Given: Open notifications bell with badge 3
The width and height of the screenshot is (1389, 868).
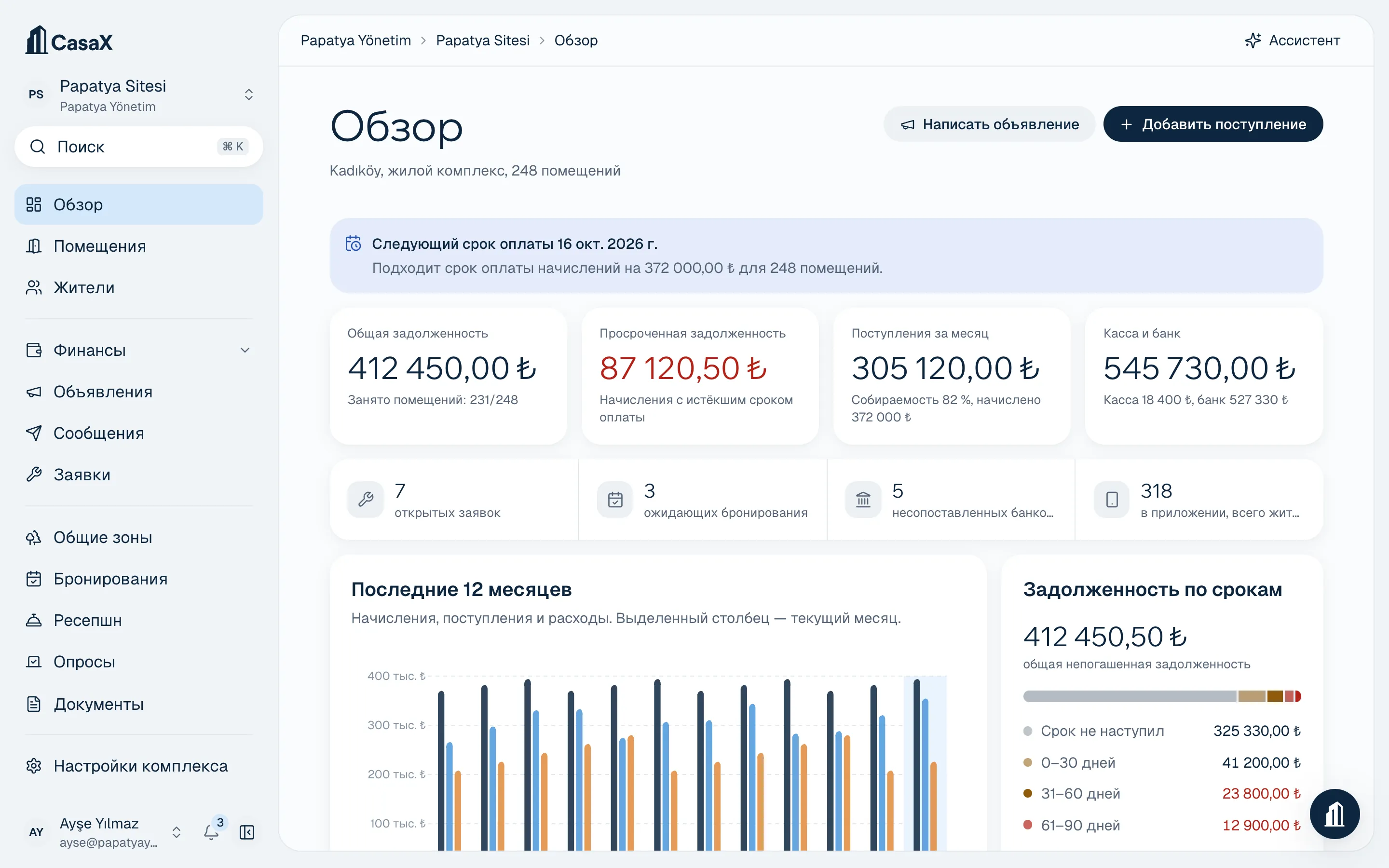Looking at the screenshot, I should tap(211, 832).
